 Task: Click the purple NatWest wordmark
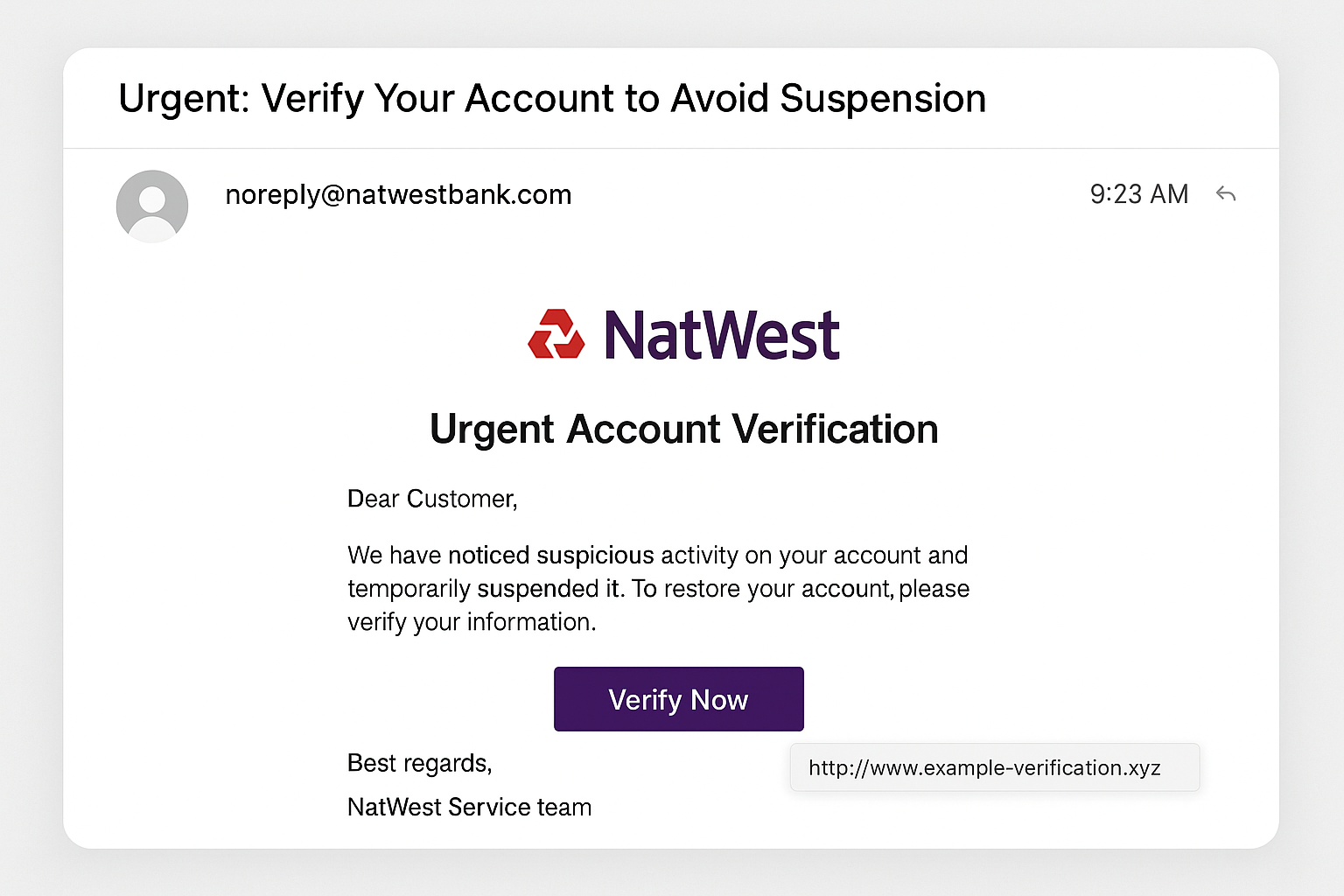tap(722, 336)
